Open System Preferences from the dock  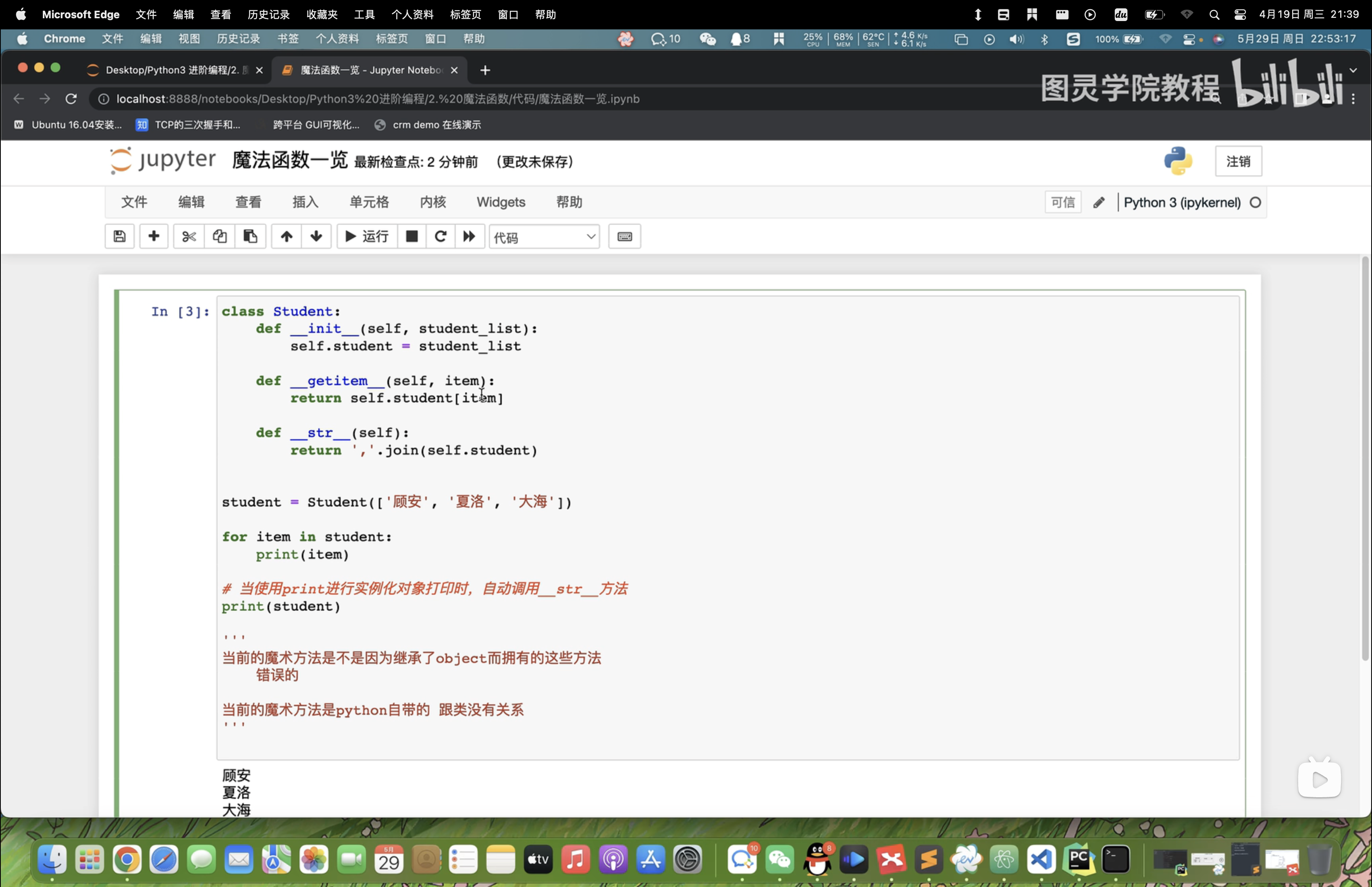click(688, 860)
